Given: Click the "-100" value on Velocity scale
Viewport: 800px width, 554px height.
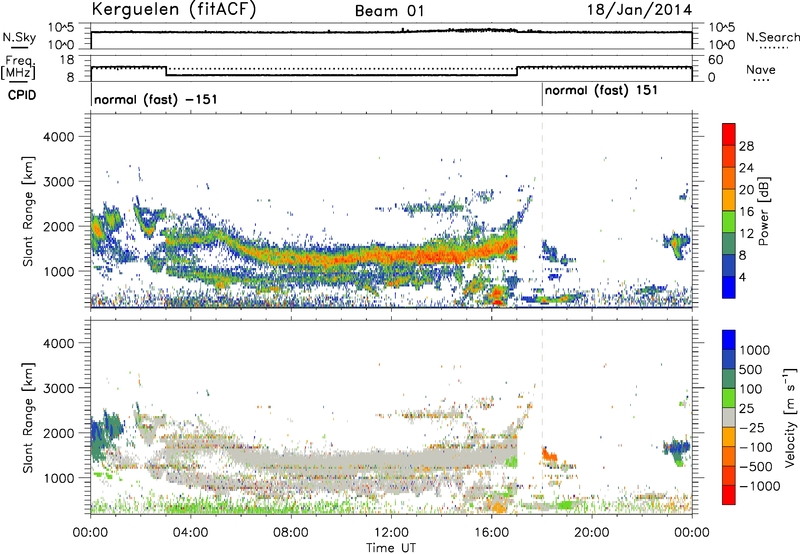Looking at the screenshot, I should coord(756,447).
